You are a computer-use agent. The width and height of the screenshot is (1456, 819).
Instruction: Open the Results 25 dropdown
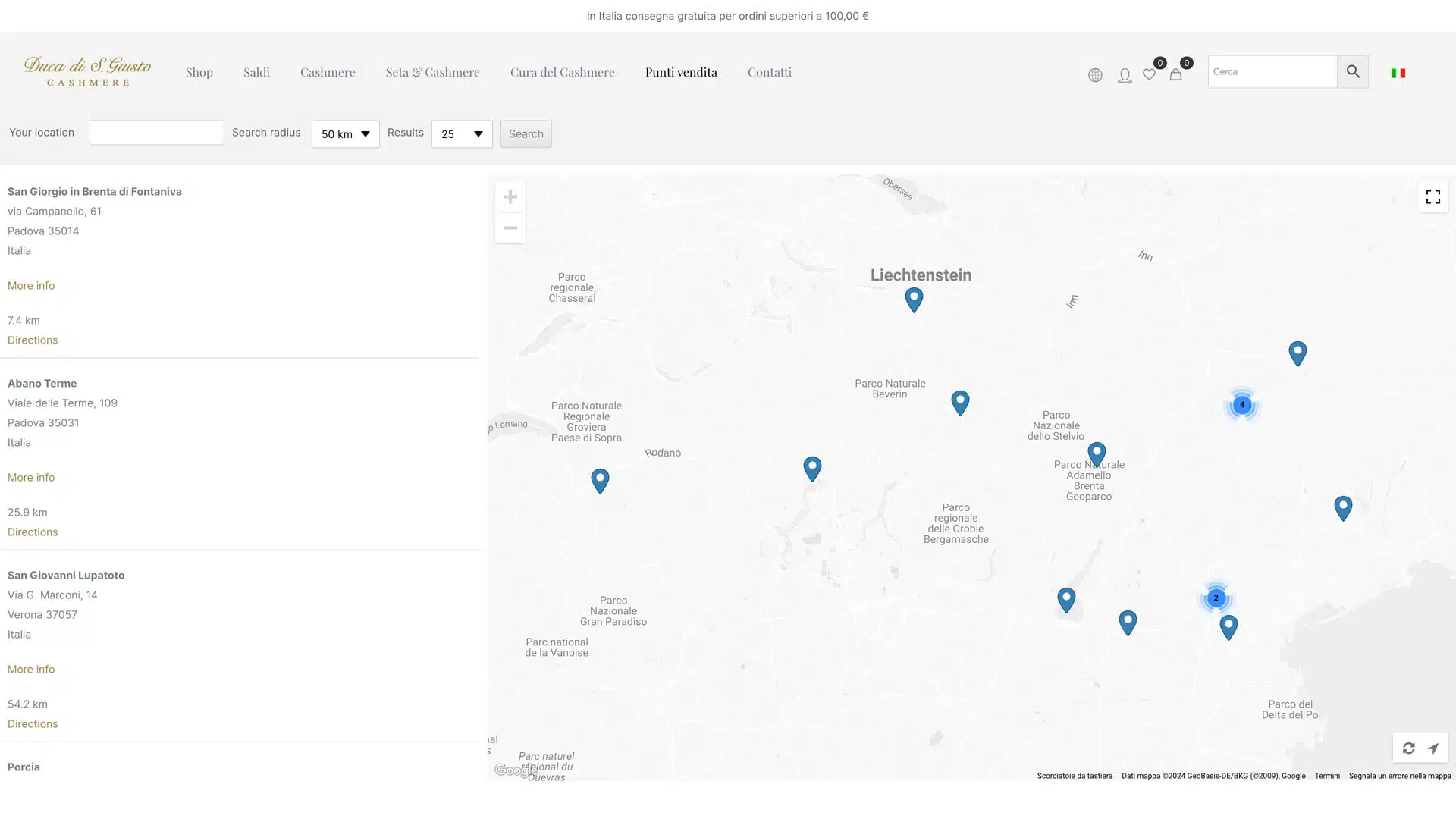click(x=462, y=134)
